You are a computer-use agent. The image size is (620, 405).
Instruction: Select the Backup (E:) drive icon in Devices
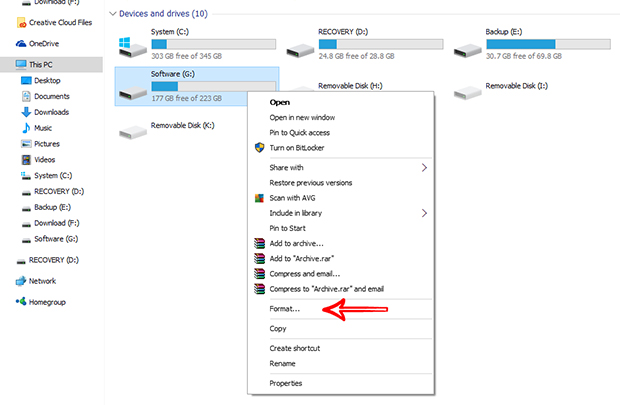click(x=468, y=51)
